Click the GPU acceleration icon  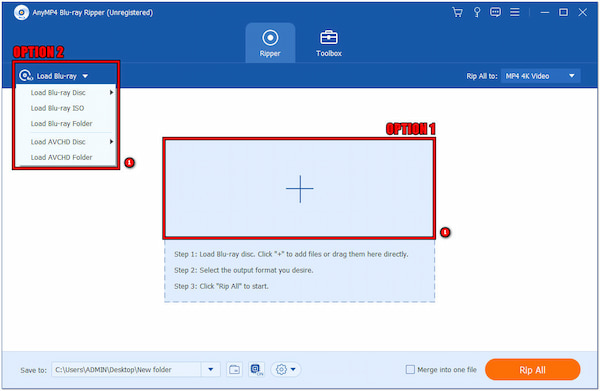(x=256, y=370)
